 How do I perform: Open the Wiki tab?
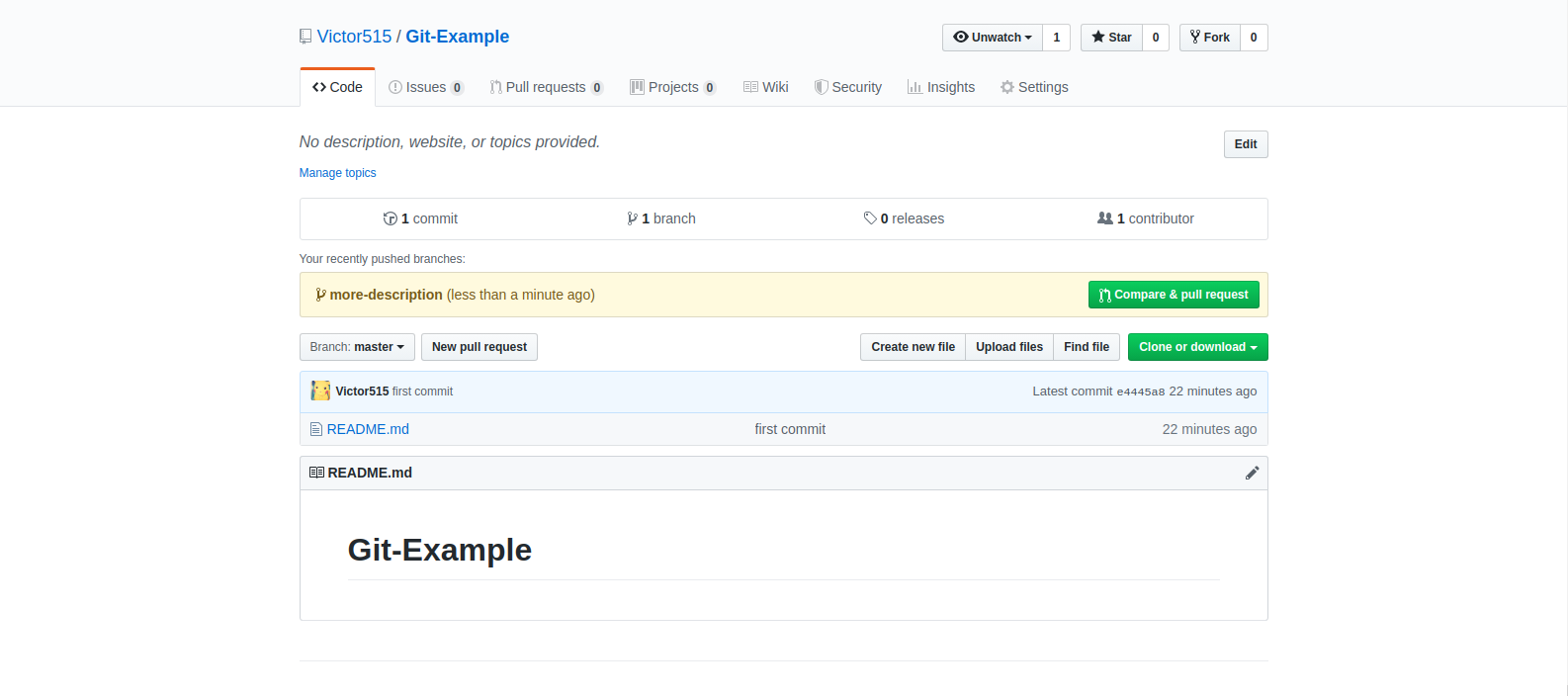[x=766, y=87]
